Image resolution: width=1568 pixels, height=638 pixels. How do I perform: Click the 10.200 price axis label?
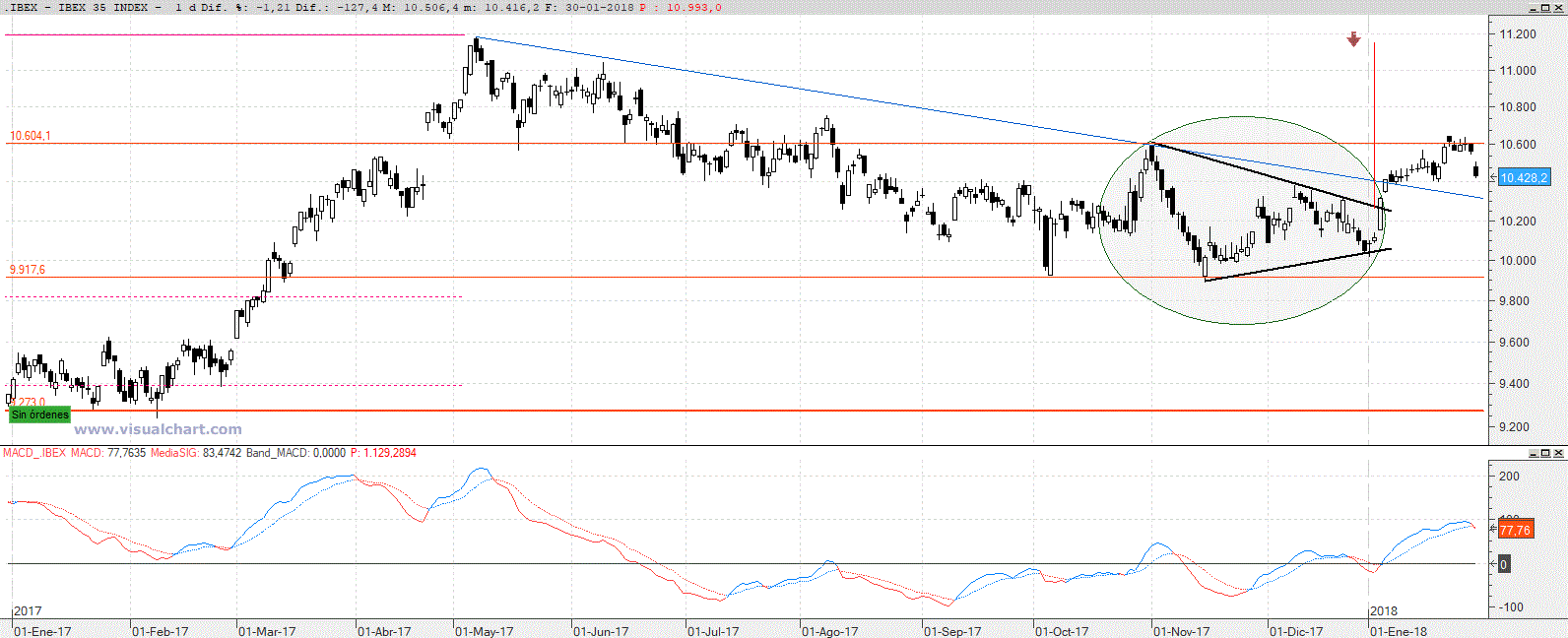pos(1518,221)
